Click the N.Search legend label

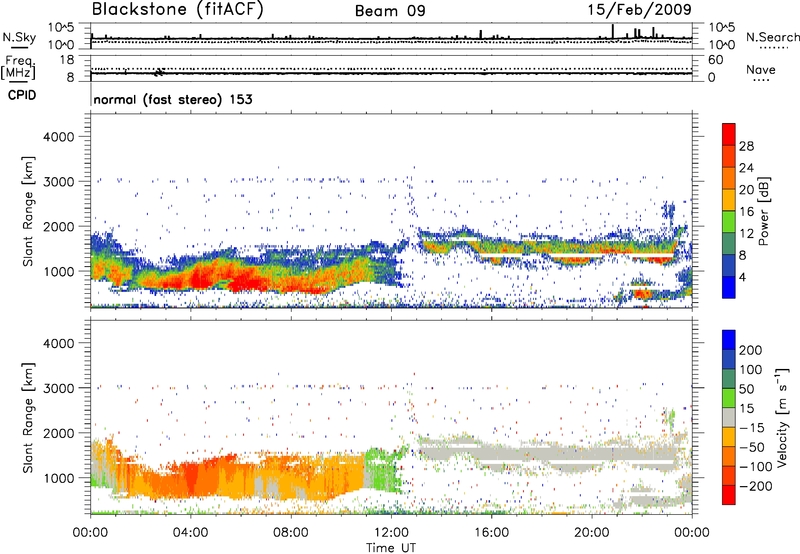coord(773,37)
